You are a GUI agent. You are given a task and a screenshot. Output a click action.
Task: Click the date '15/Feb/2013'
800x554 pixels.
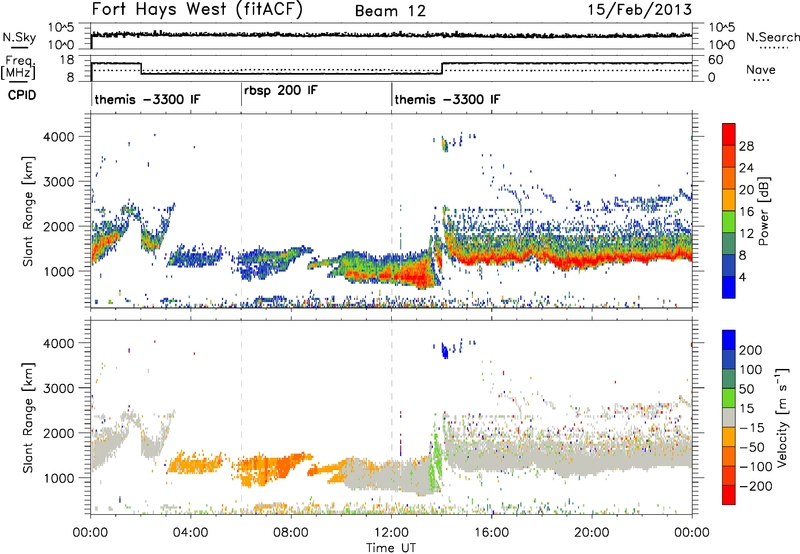(640, 10)
